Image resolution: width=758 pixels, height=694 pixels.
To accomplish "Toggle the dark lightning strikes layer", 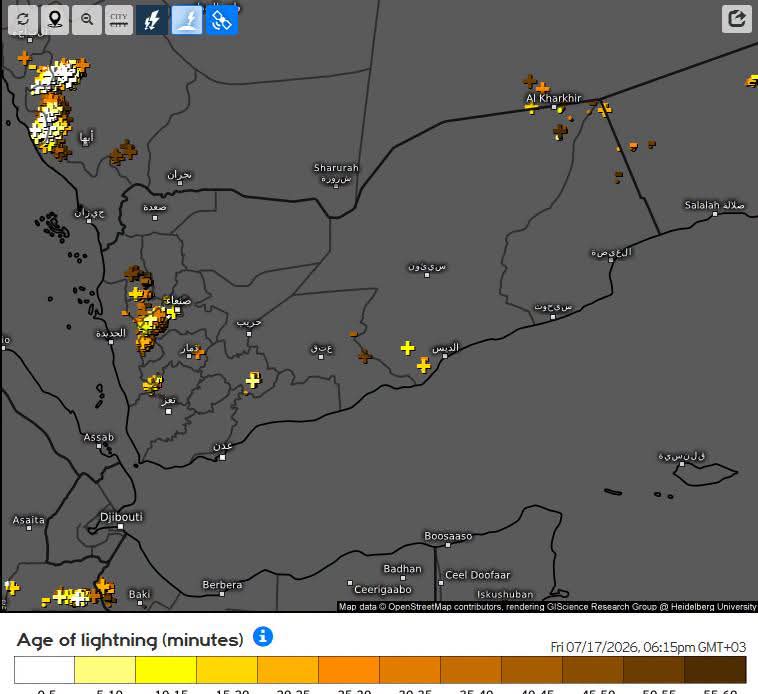I will (x=152, y=20).
